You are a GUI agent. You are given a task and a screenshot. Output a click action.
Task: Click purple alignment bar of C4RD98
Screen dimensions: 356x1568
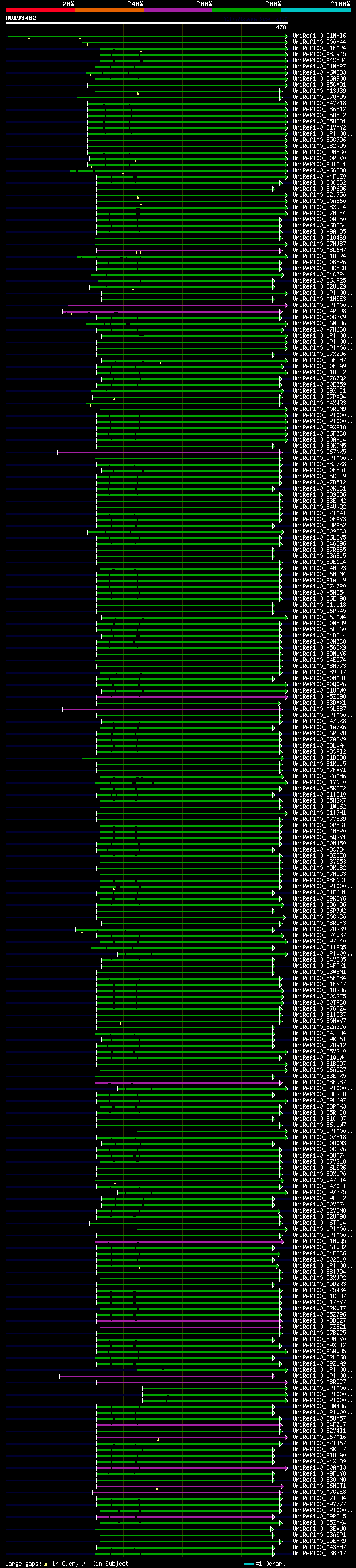(x=172, y=311)
